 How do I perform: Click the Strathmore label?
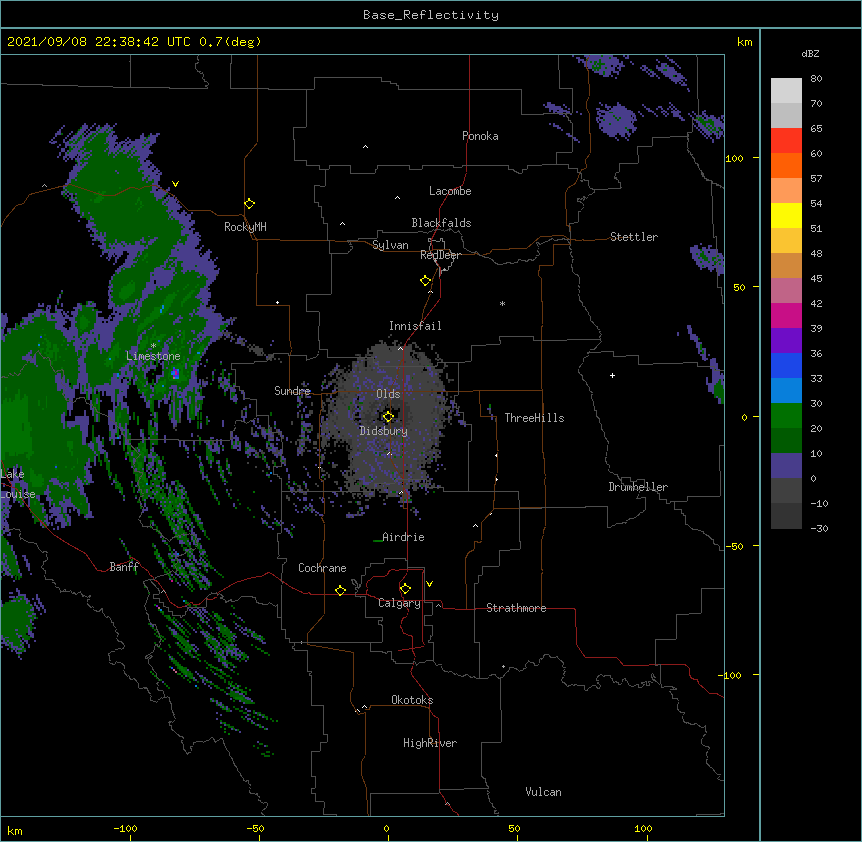[x=516, y=608]
